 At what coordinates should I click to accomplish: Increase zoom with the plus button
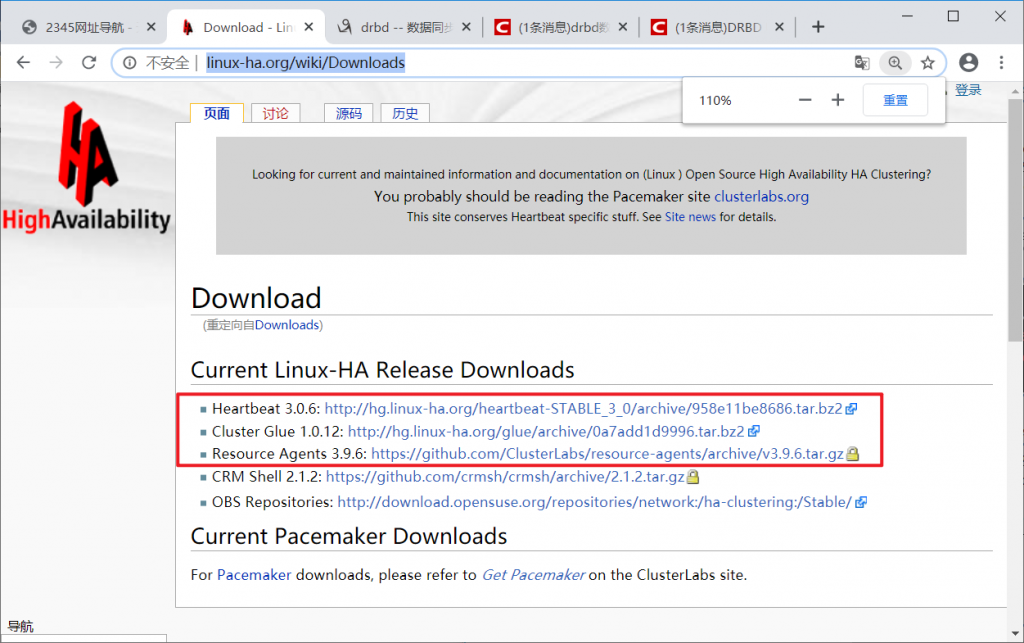838,100
